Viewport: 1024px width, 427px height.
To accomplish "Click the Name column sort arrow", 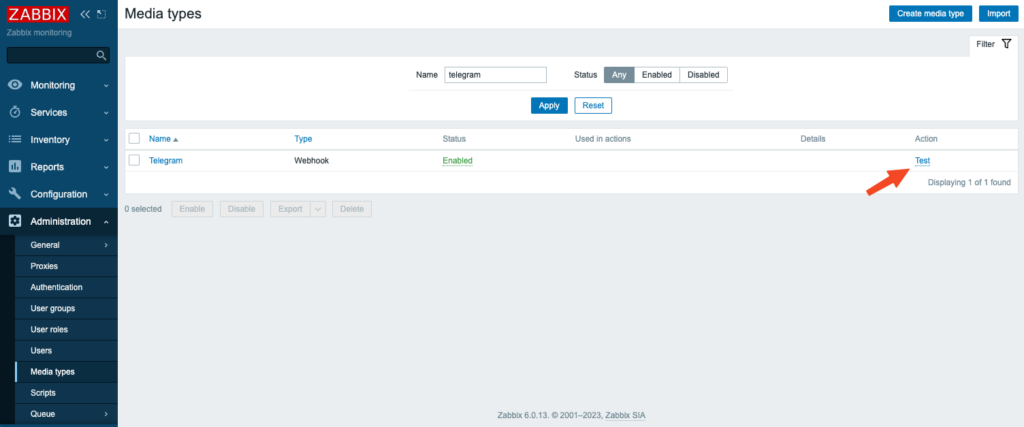I will point(175,139).
